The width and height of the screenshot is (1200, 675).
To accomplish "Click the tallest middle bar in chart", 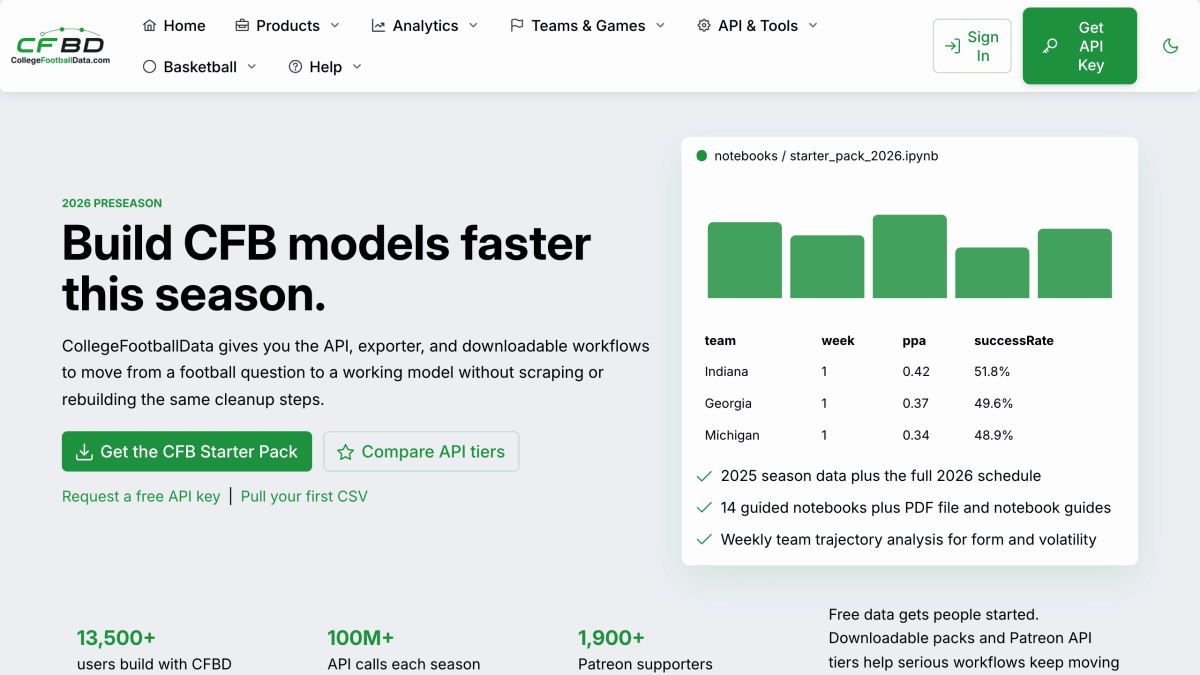I will (x=910, y=256).
